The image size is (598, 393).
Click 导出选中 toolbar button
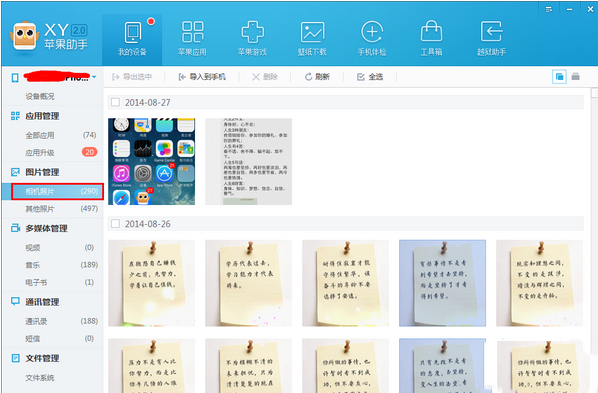[x=132, y=77]
